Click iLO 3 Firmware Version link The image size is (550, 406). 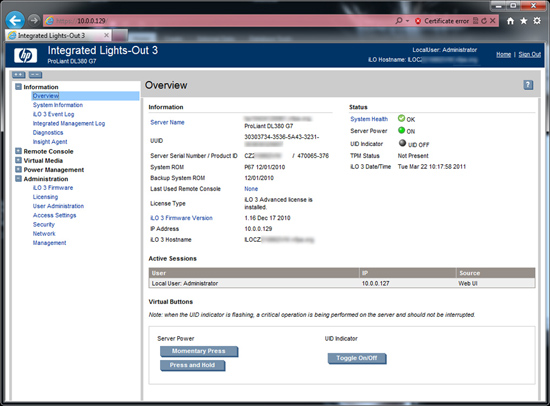181,218
